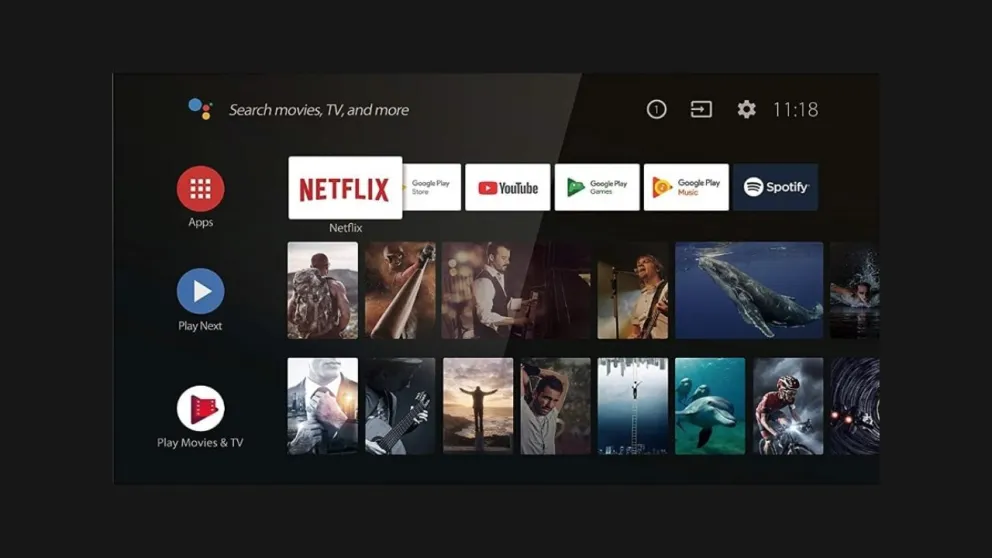Select the baseball bat player thumbnail
This screenshot has height=558, width=992.
point(400,290)
